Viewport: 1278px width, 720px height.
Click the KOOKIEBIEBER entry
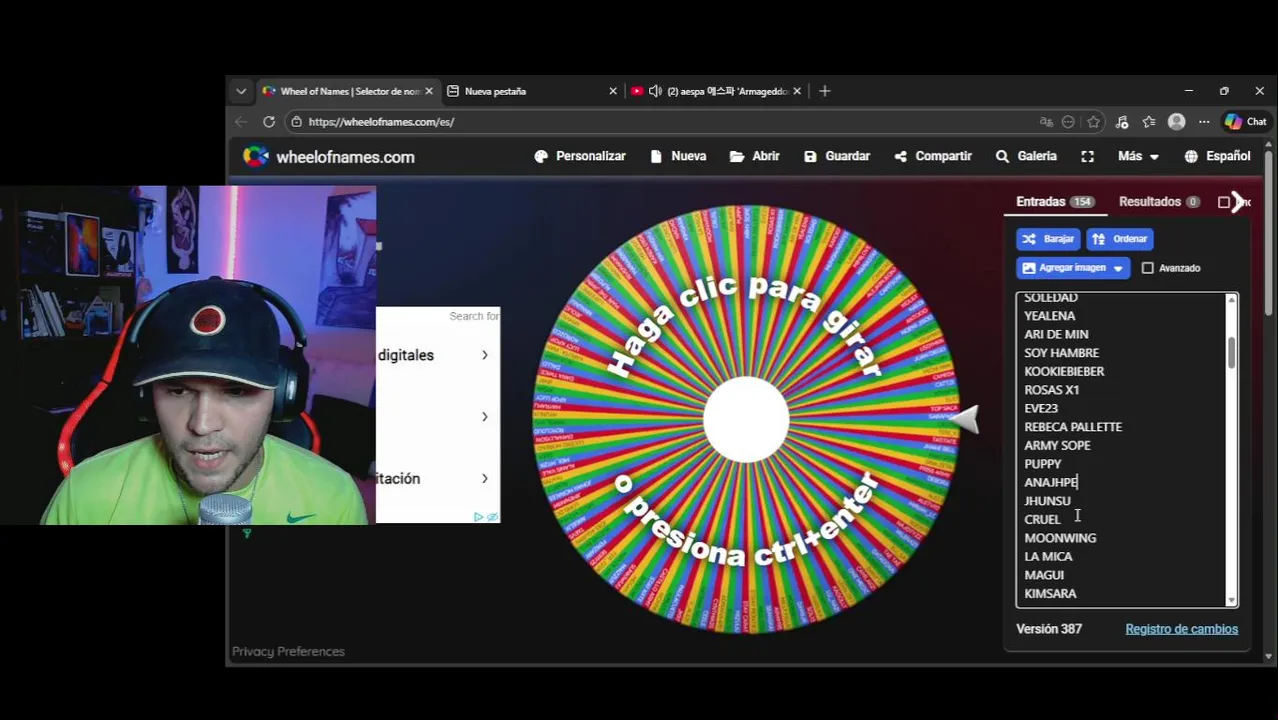pos(1064,371)
